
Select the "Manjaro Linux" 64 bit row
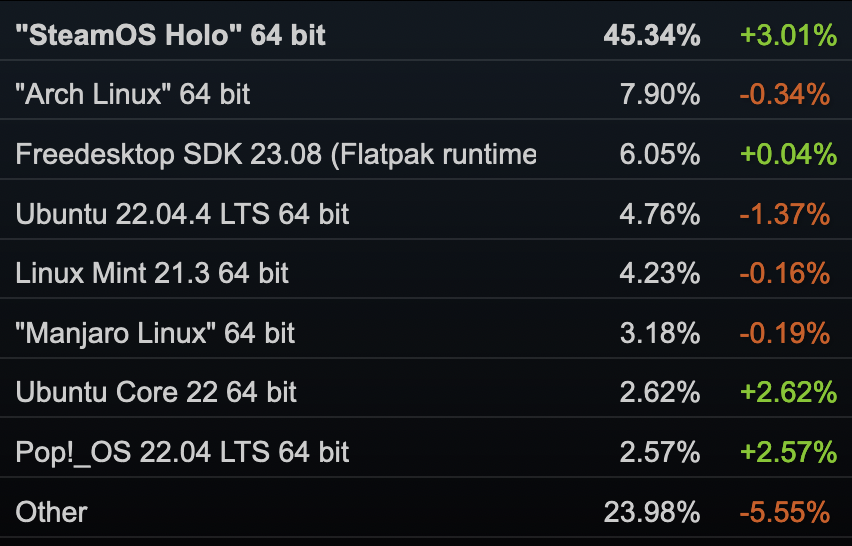click(426, 333)
